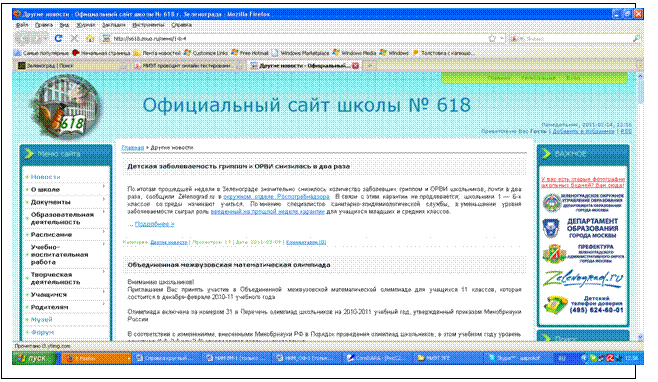Image resolution: width=658 pixels, height=382 pixels.
Task: Open the home page icon
Action: click(90, 39)
